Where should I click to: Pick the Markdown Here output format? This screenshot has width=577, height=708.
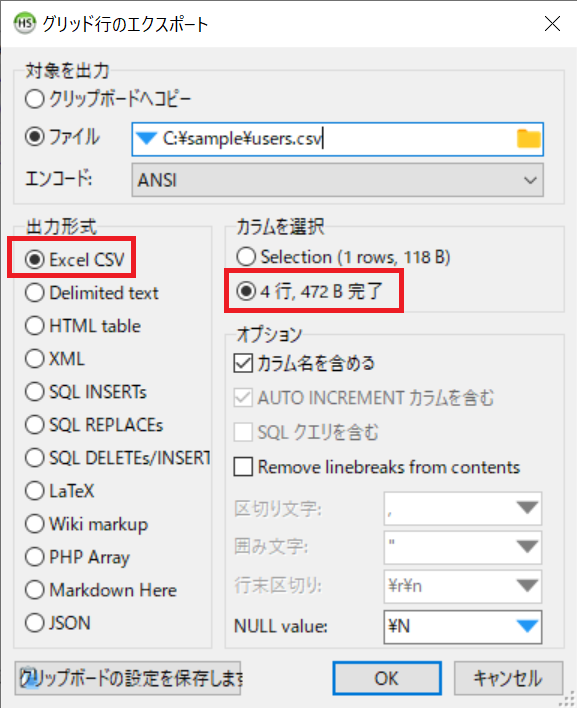pyautogui.click(x=101, y=590)
